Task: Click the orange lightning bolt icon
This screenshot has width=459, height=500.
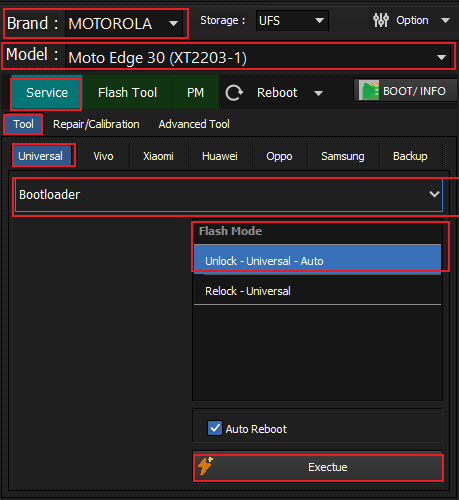Action: click(205, 466)
